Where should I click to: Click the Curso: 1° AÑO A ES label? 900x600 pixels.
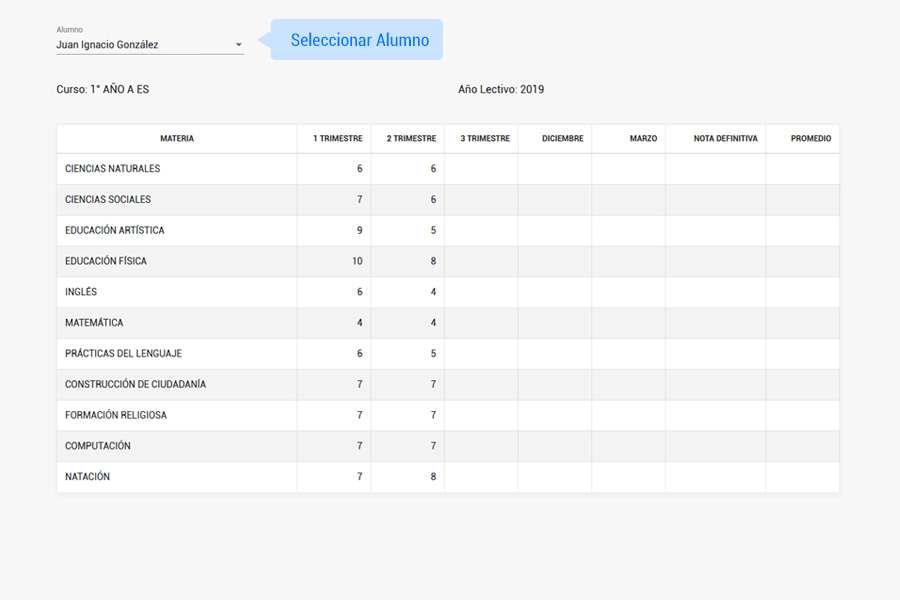pyautogui.click(x=103, y=90)
